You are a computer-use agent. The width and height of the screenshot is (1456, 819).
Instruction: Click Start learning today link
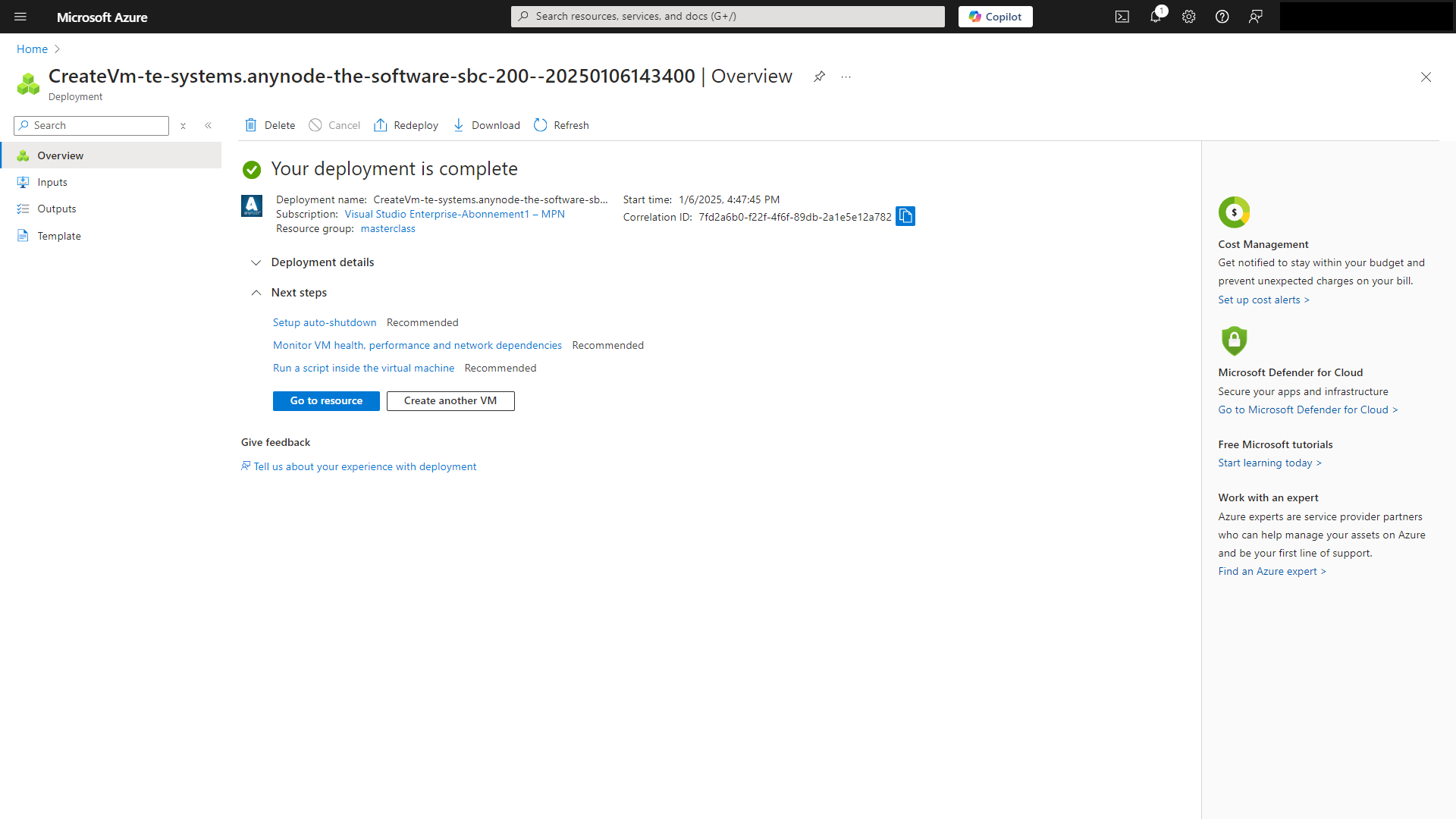(1269, 463)
